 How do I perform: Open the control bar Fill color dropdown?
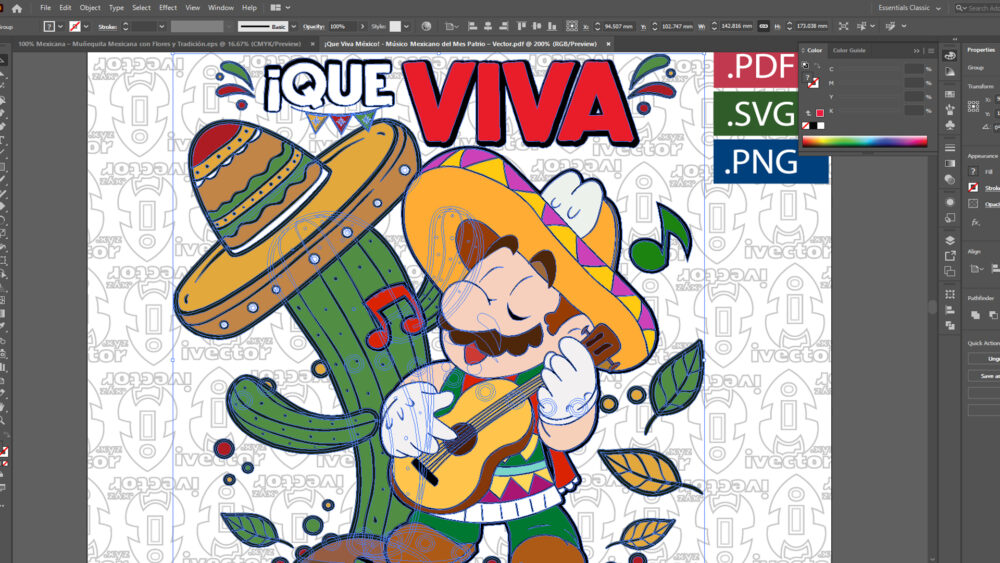(x=61, y=26)
